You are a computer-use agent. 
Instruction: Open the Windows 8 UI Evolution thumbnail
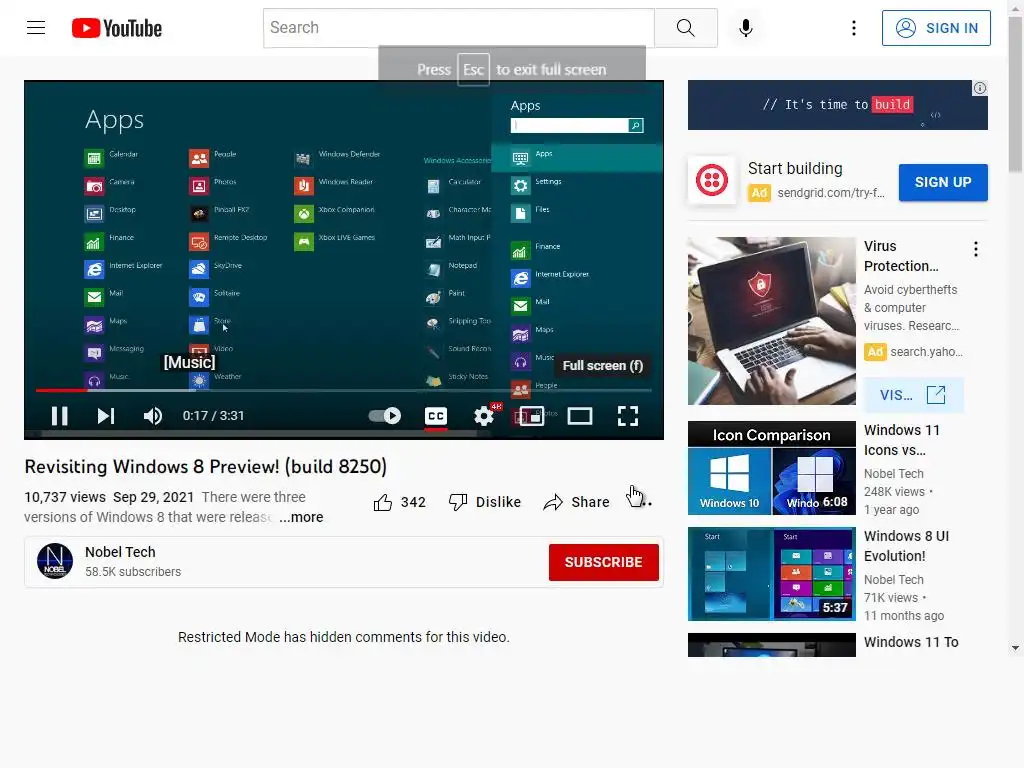pos(771,574)
